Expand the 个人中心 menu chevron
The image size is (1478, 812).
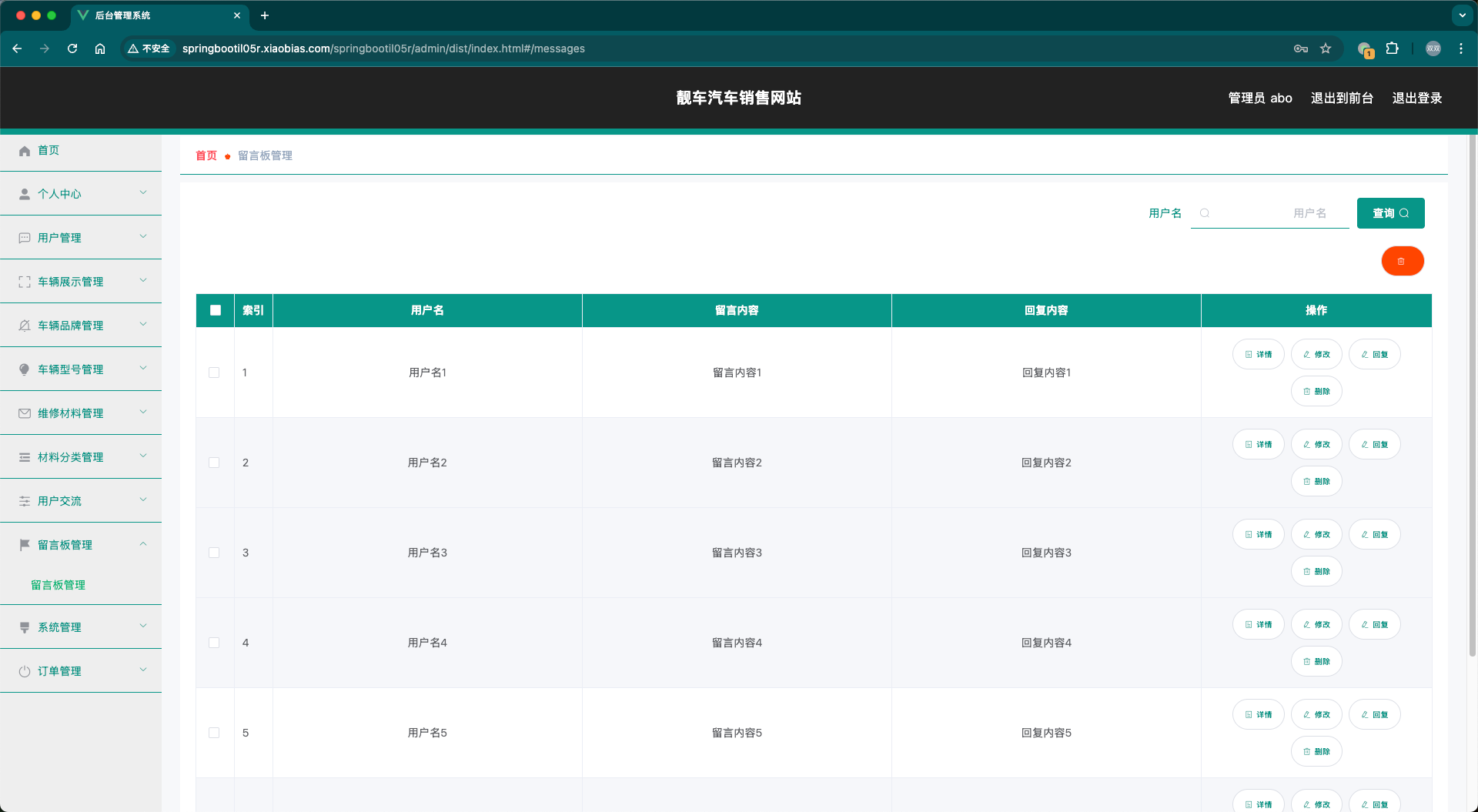[143, 192]
